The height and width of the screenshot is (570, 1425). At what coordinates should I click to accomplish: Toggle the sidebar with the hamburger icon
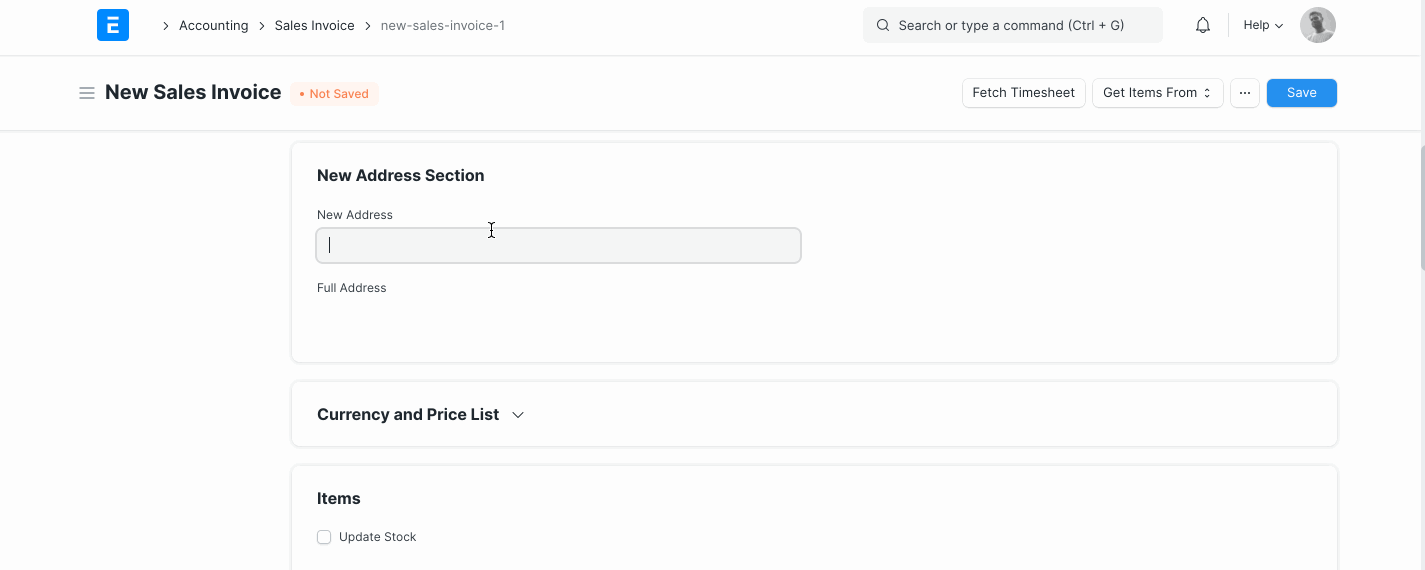87,93
